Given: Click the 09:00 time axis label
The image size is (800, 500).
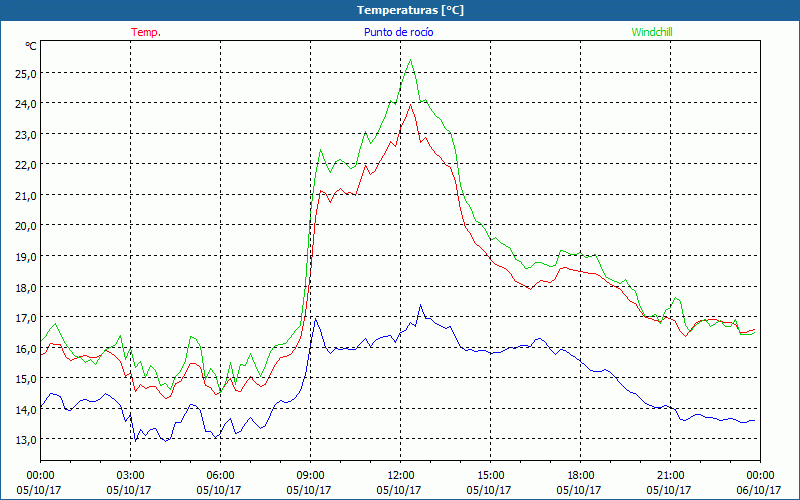Looking at the screenshot, I should pyautogui.click(x=310, y=476).
